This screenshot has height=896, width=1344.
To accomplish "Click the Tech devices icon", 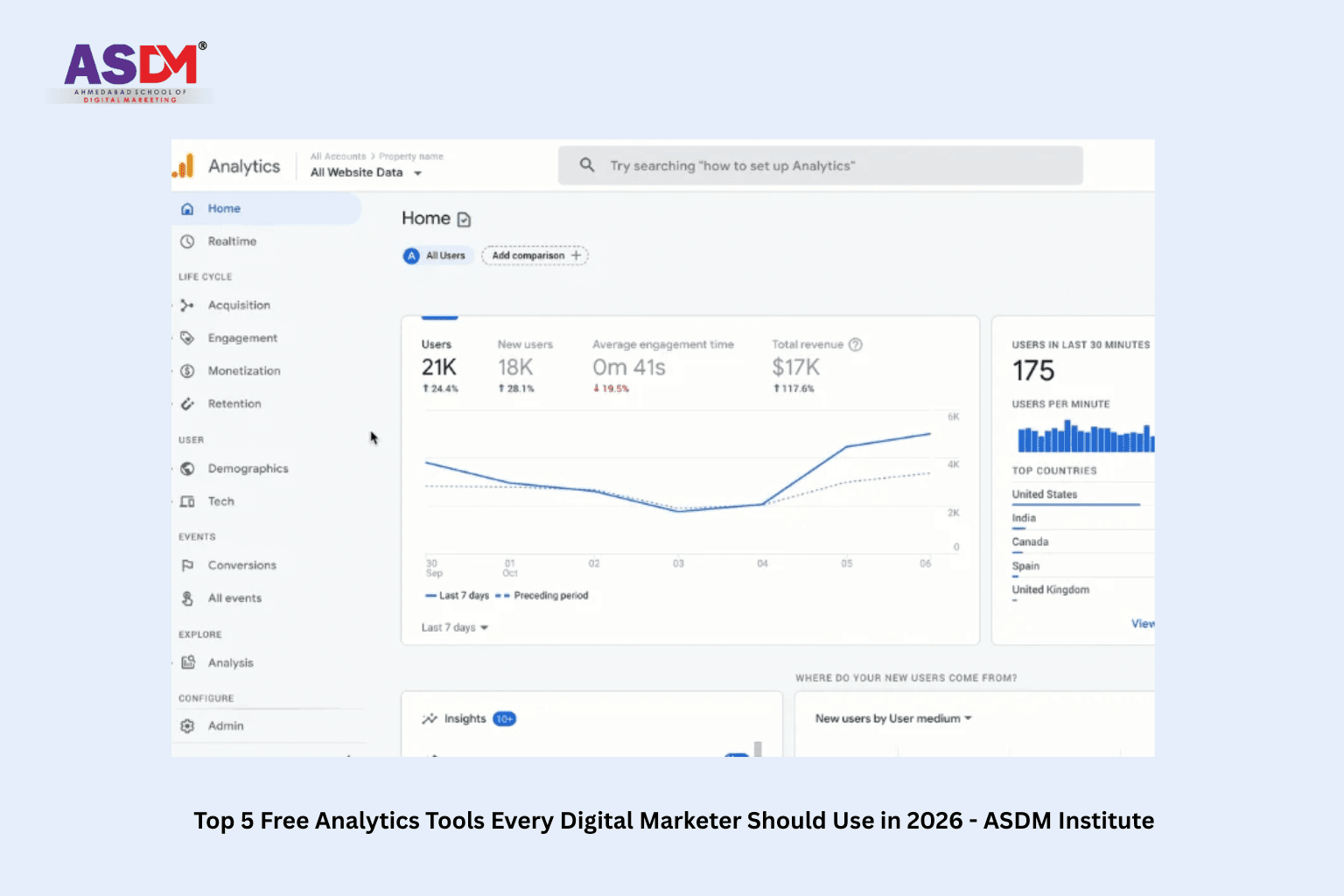I will (187, 501).
